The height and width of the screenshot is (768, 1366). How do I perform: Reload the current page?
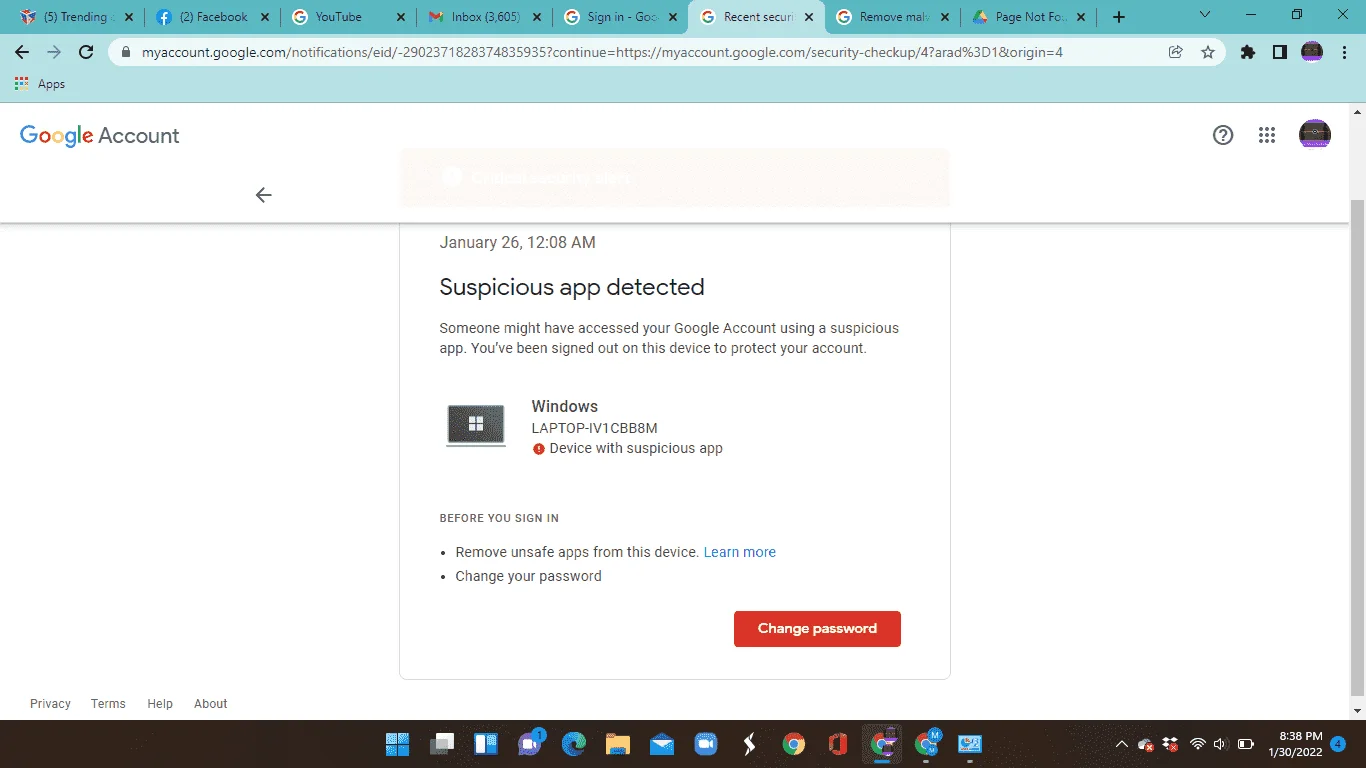(x=86, y=52)
